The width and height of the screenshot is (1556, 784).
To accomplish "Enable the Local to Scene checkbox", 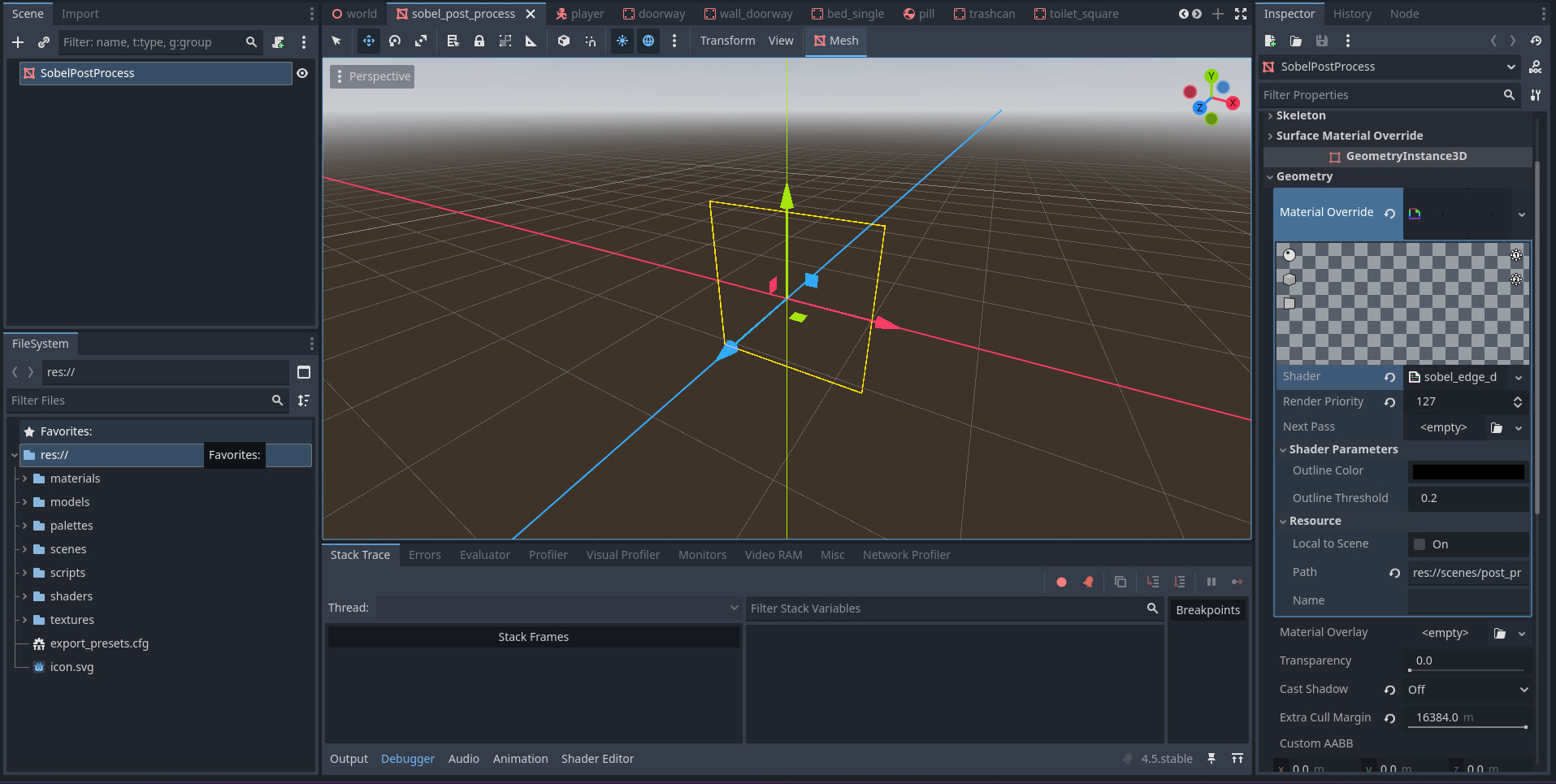I will pyautogui.click(x=1419, y=544).
